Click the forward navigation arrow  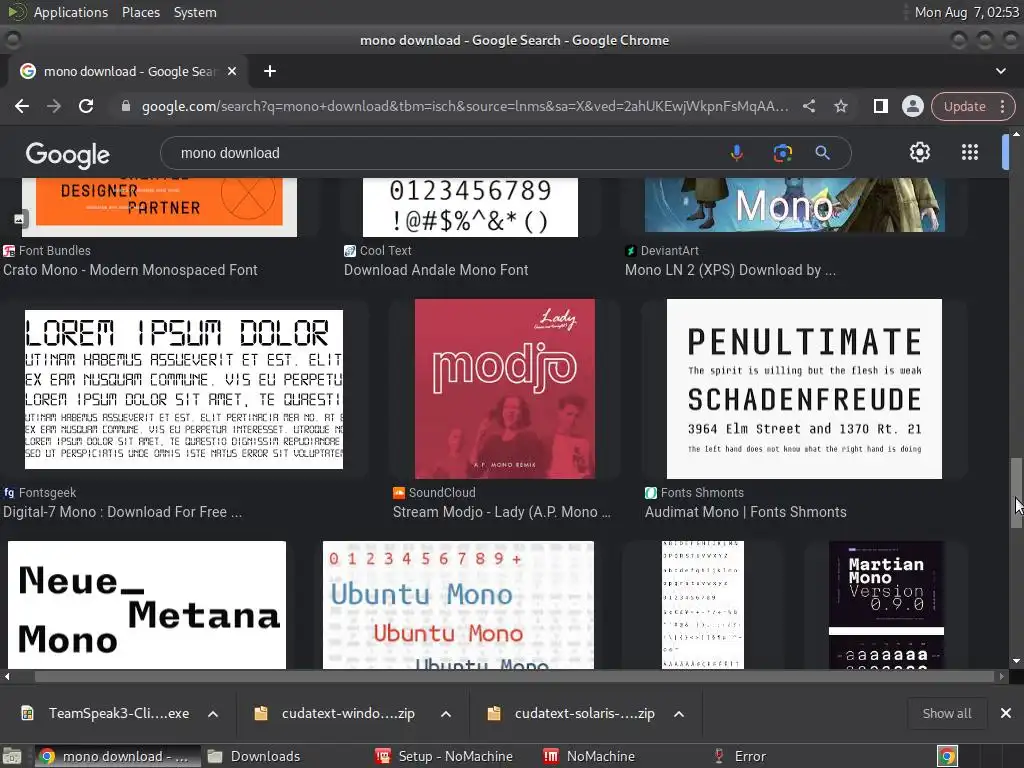pyautogui.click(x=54, y=106)
